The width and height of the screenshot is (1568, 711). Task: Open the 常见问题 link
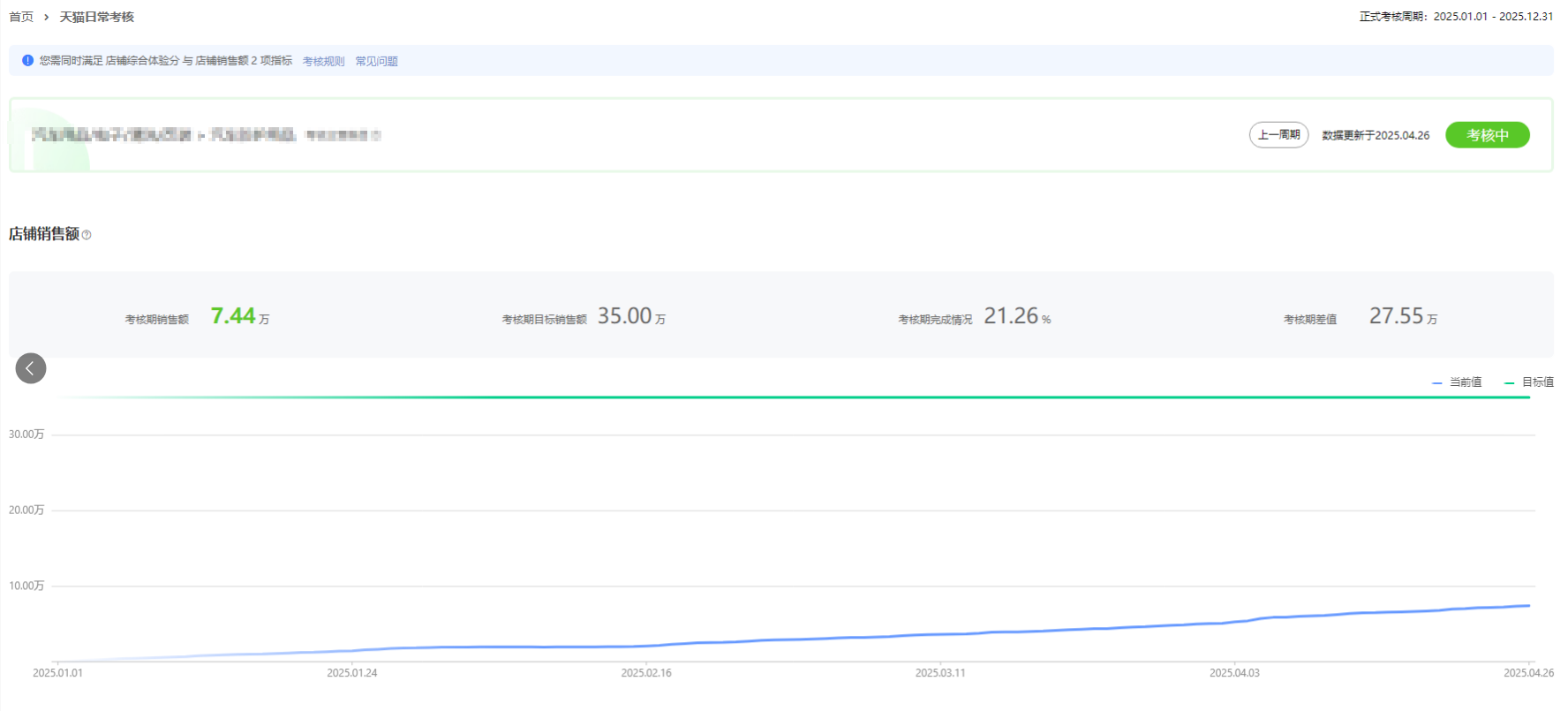(376, 61)
